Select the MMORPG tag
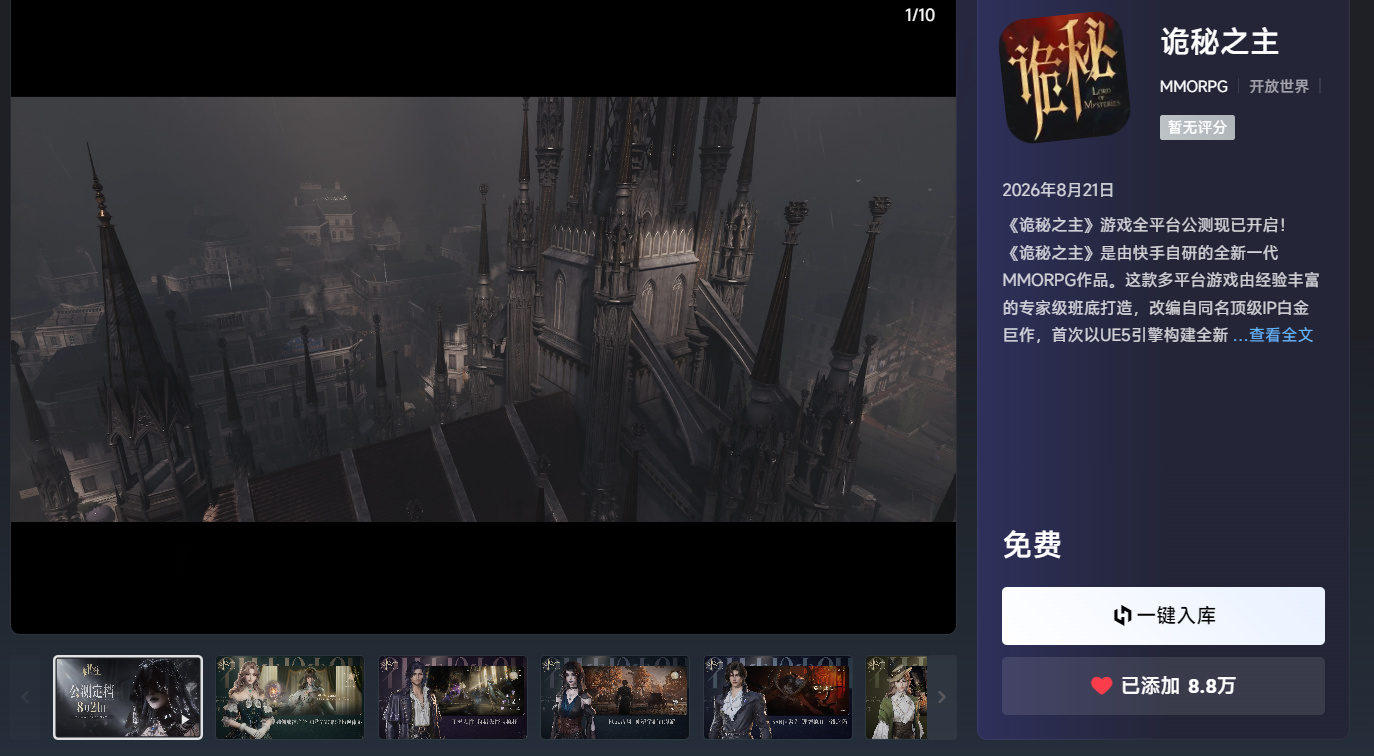The width and height of the screenshot is (1374, 756). pyautogui.click(x=1193, y=87)
